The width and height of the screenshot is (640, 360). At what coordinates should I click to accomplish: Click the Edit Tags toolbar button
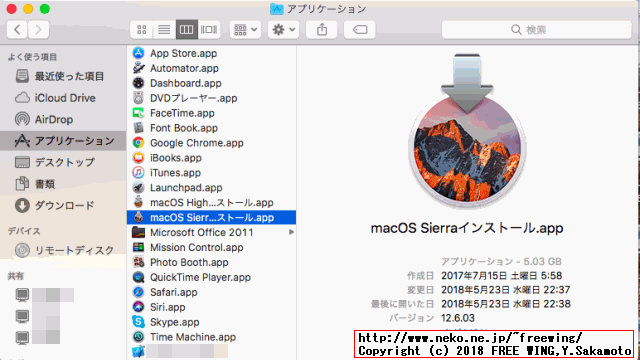(x=360, y=29)
